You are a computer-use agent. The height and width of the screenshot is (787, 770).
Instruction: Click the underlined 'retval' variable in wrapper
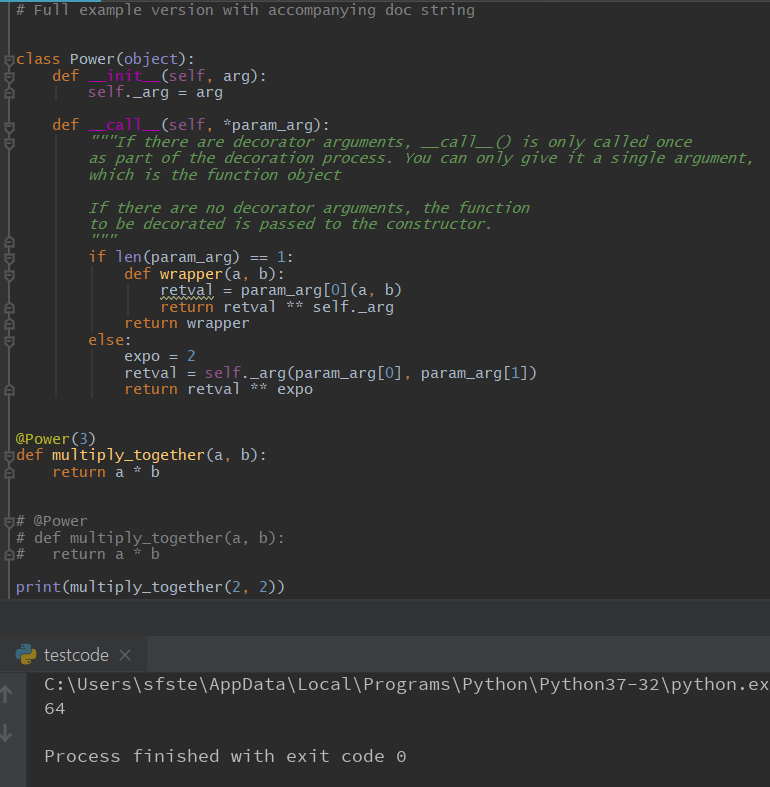187,290
